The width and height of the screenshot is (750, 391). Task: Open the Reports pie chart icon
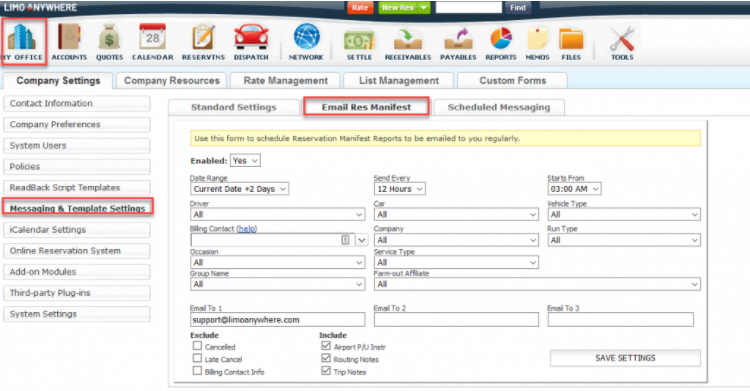click(x=501, y=38)
